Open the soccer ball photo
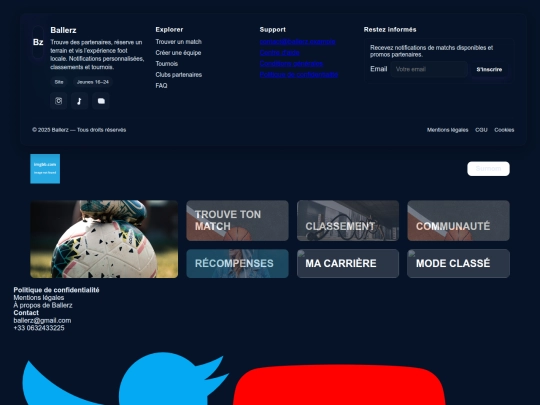 pos(104,239)
